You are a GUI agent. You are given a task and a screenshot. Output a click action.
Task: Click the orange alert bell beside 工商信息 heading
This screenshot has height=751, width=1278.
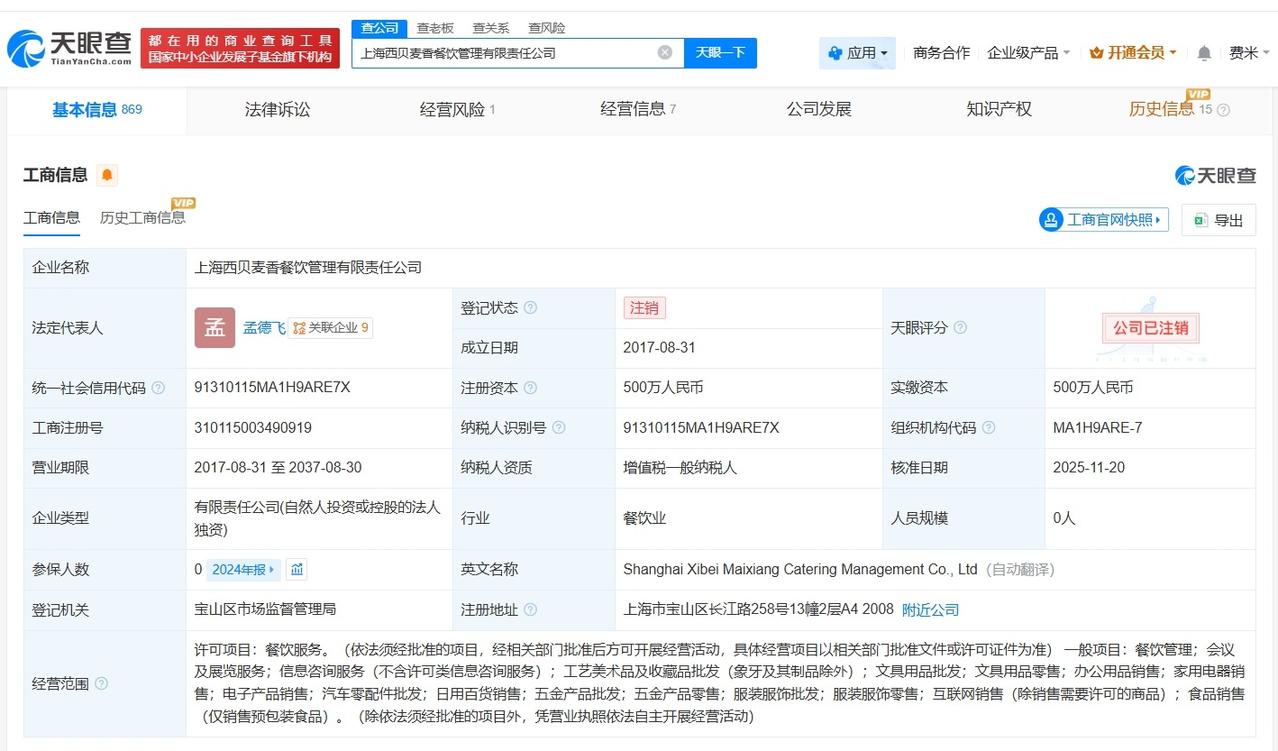pos(107,175)
